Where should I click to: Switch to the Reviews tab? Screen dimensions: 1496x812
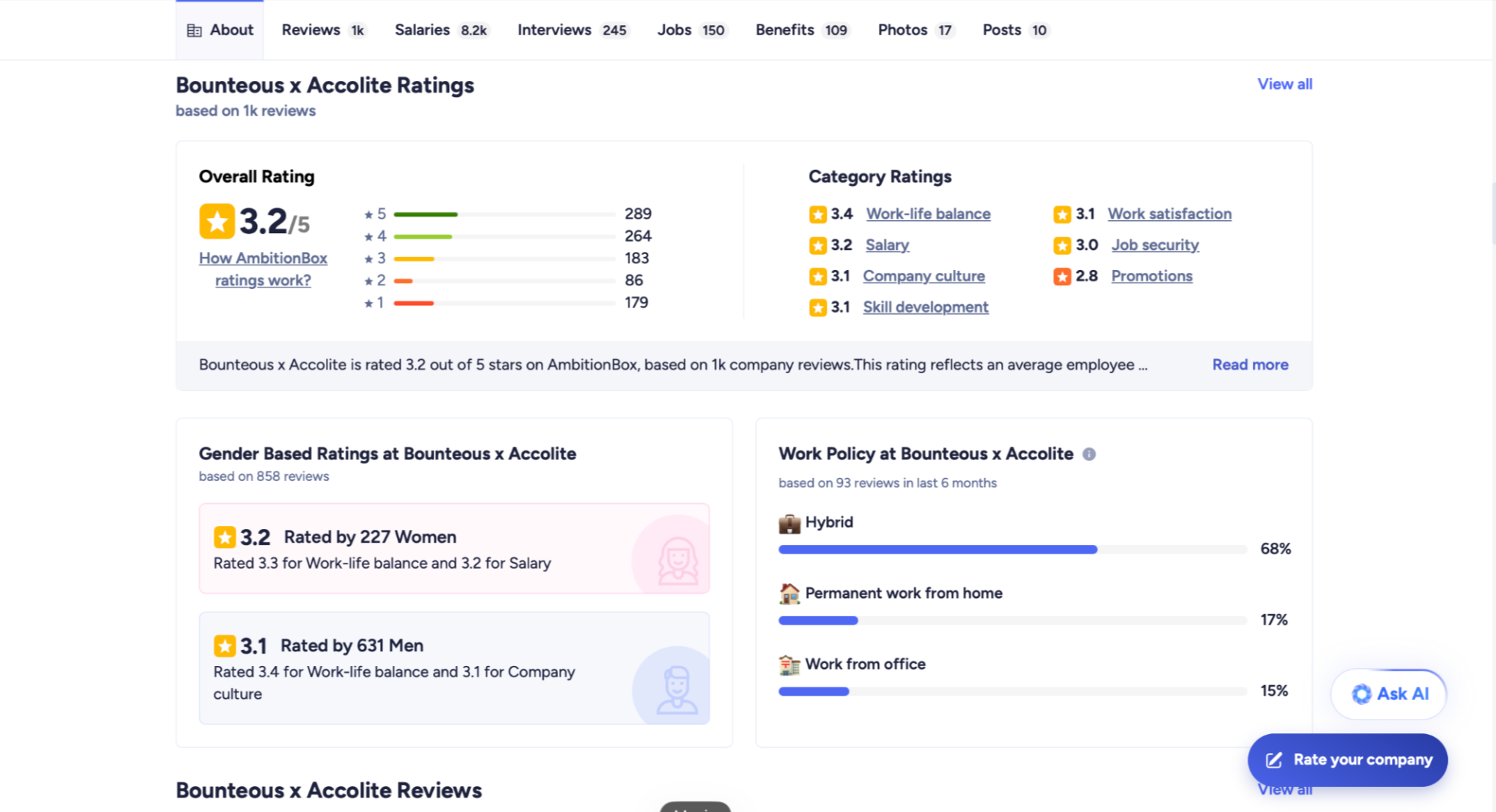(322, 30)
